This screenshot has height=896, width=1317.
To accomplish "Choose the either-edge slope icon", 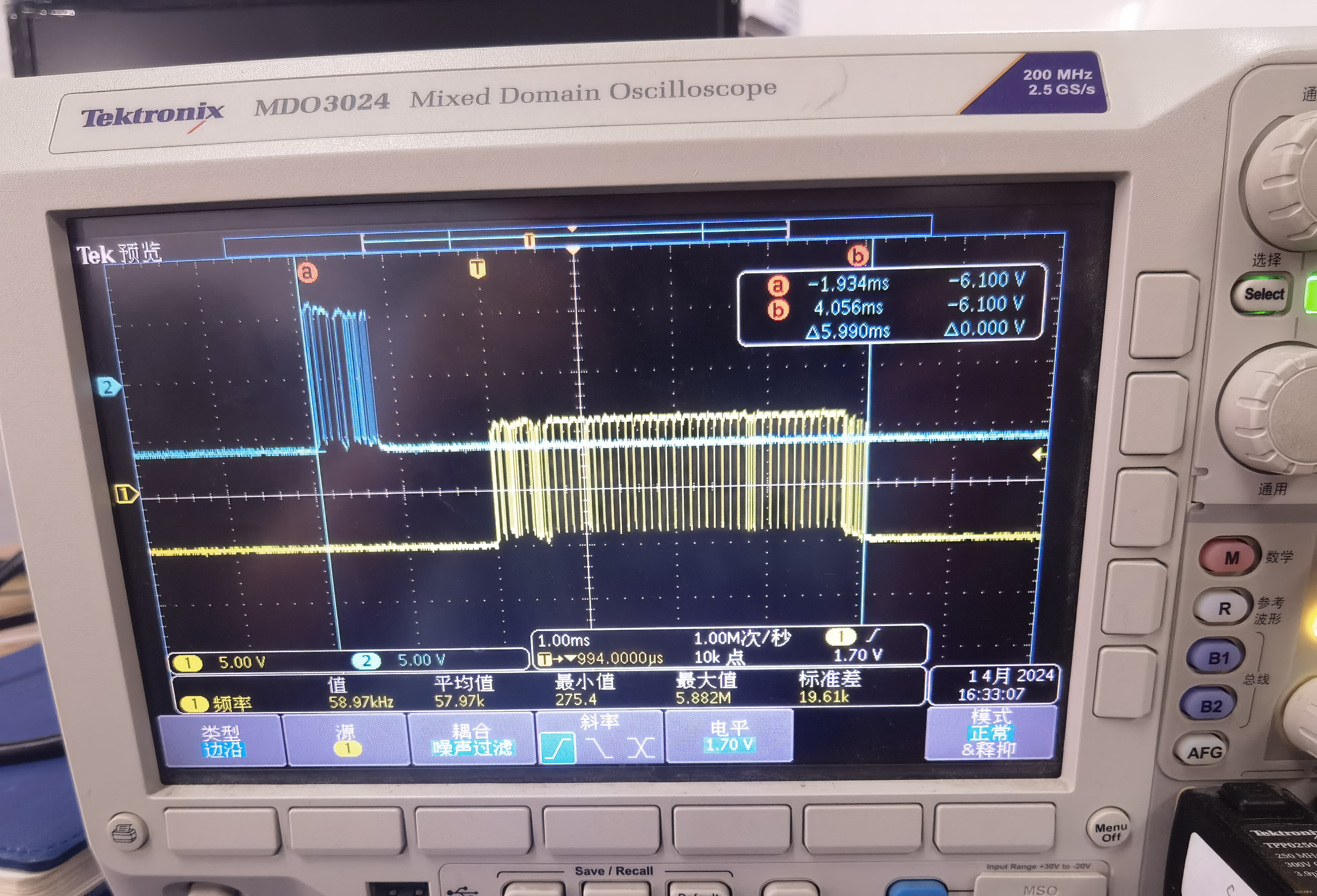I will [x=641, y=747].
